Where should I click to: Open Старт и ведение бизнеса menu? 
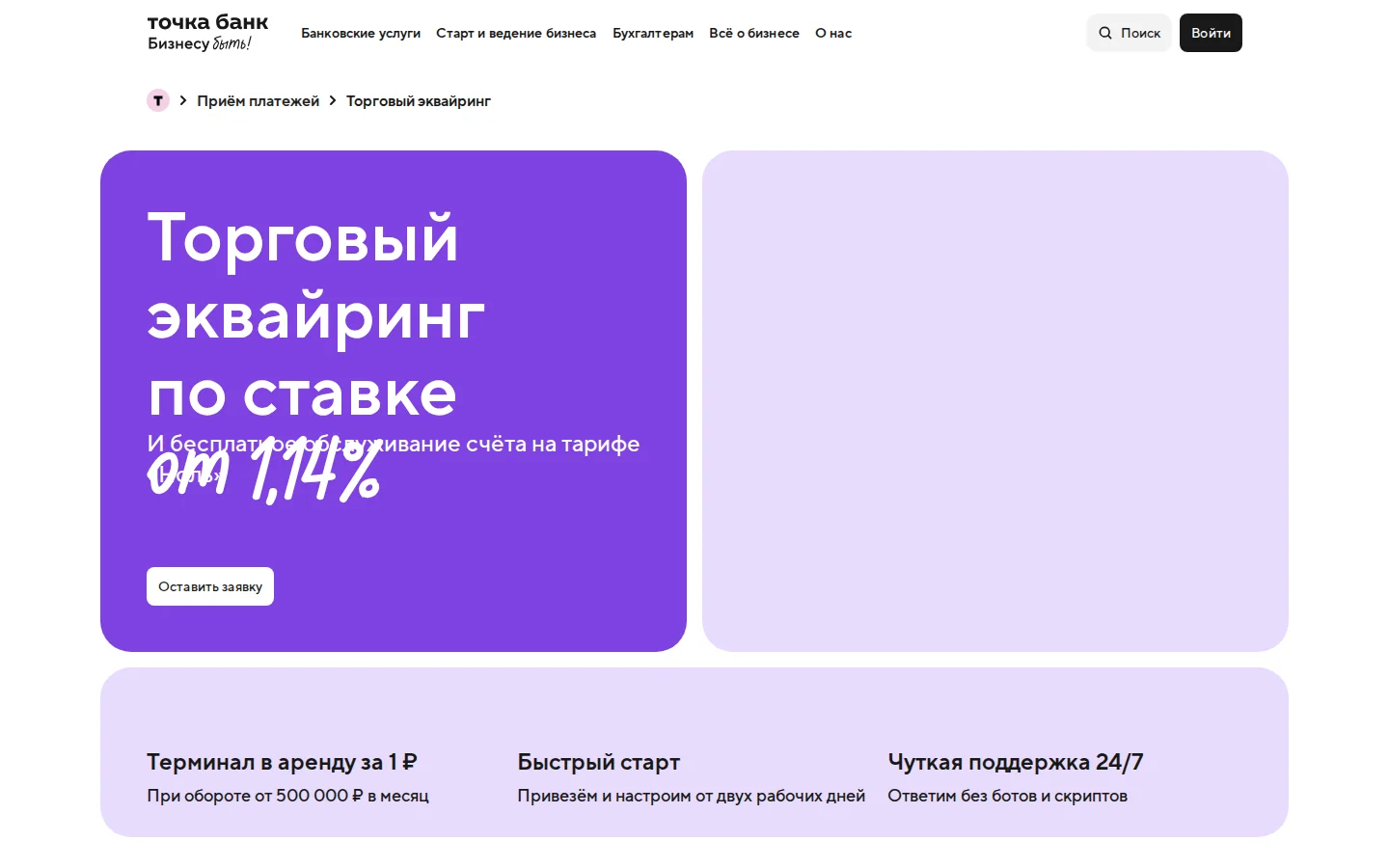(516, 33)
